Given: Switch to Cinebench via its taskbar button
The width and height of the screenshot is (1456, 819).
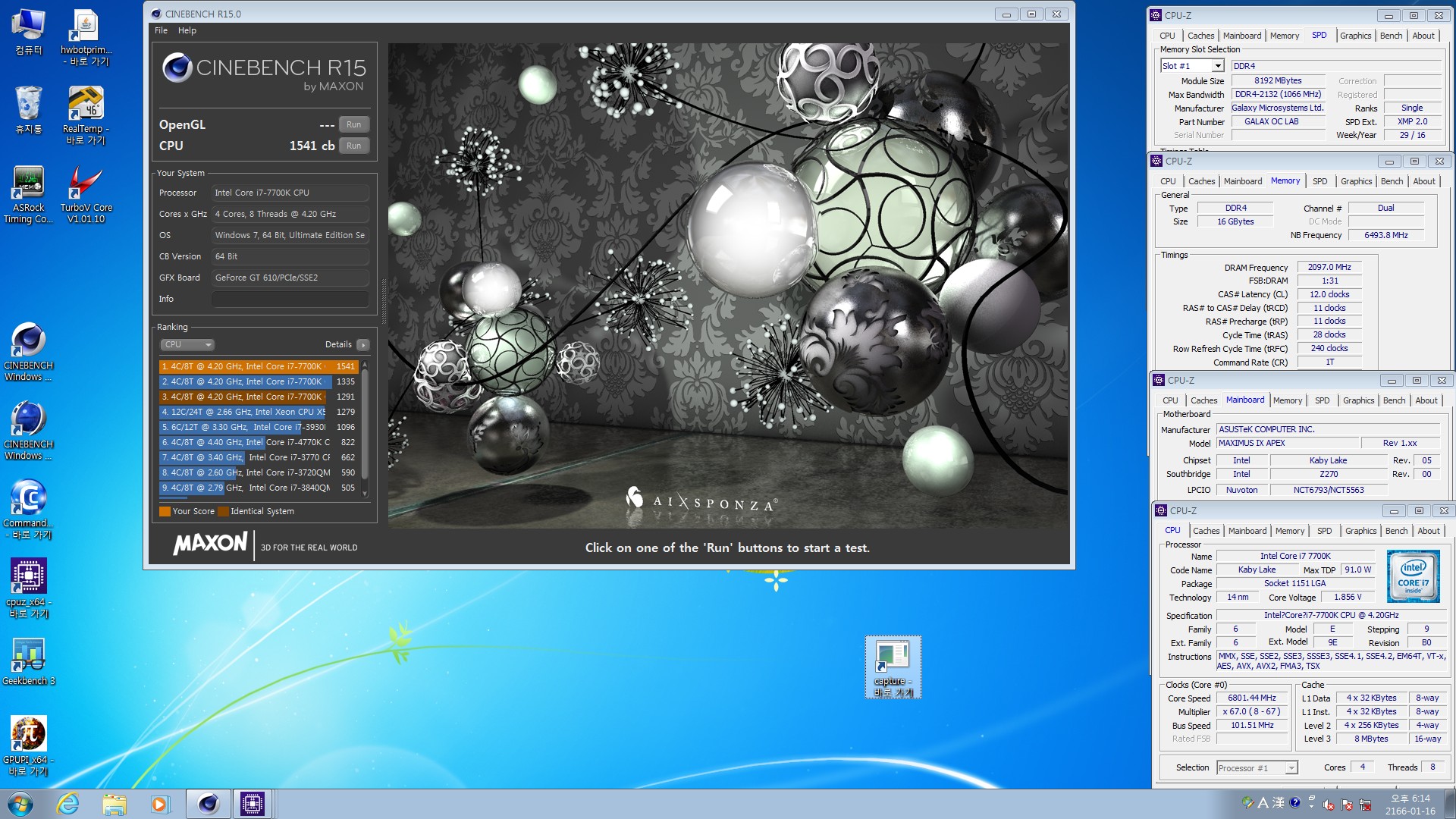Looking at the screenshot, I should coord(208,804).
